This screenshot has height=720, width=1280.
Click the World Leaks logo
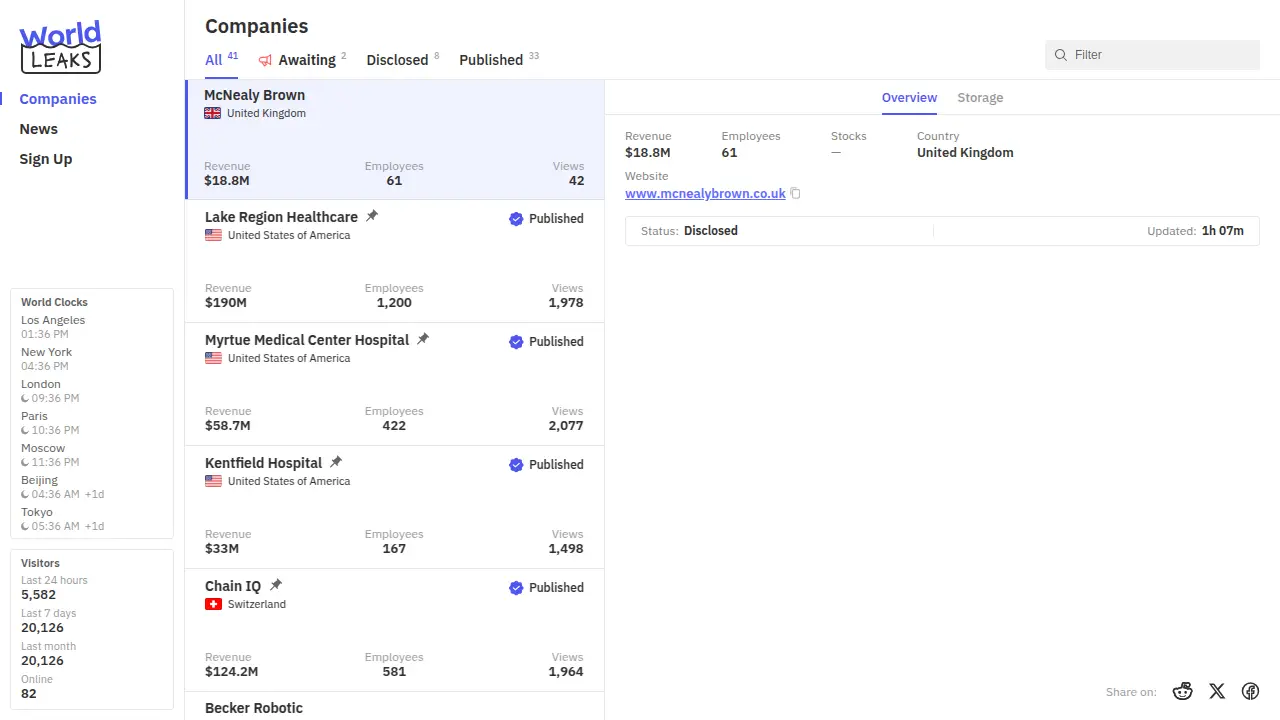click(60, 47)
